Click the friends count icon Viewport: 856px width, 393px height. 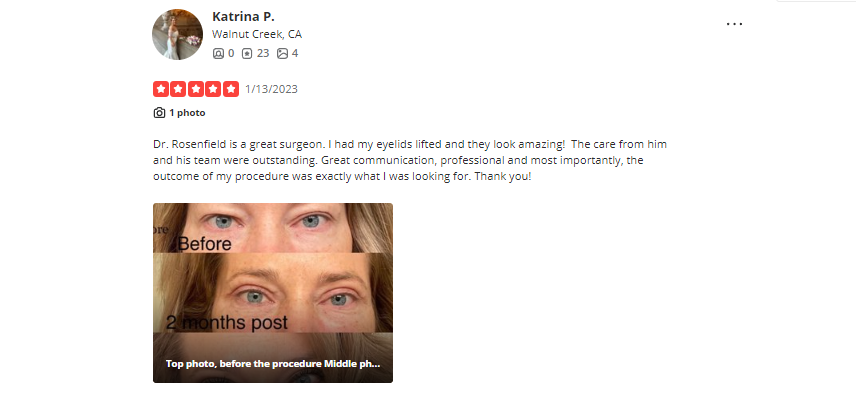coord(218,53)
